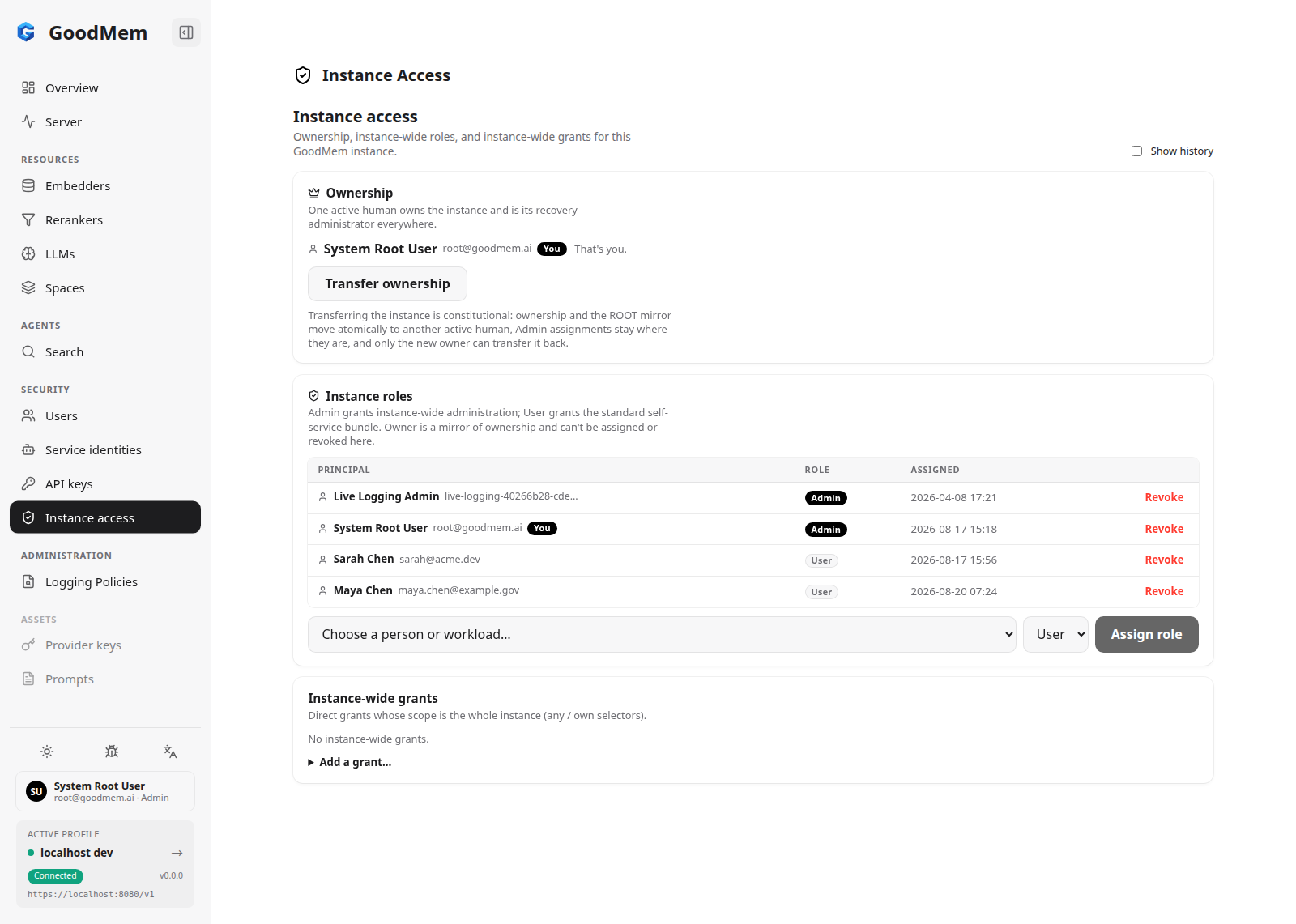Click the email maya.chen@example.gov
This screenshot has height=924, width=1296.
[x=458, y=590]
